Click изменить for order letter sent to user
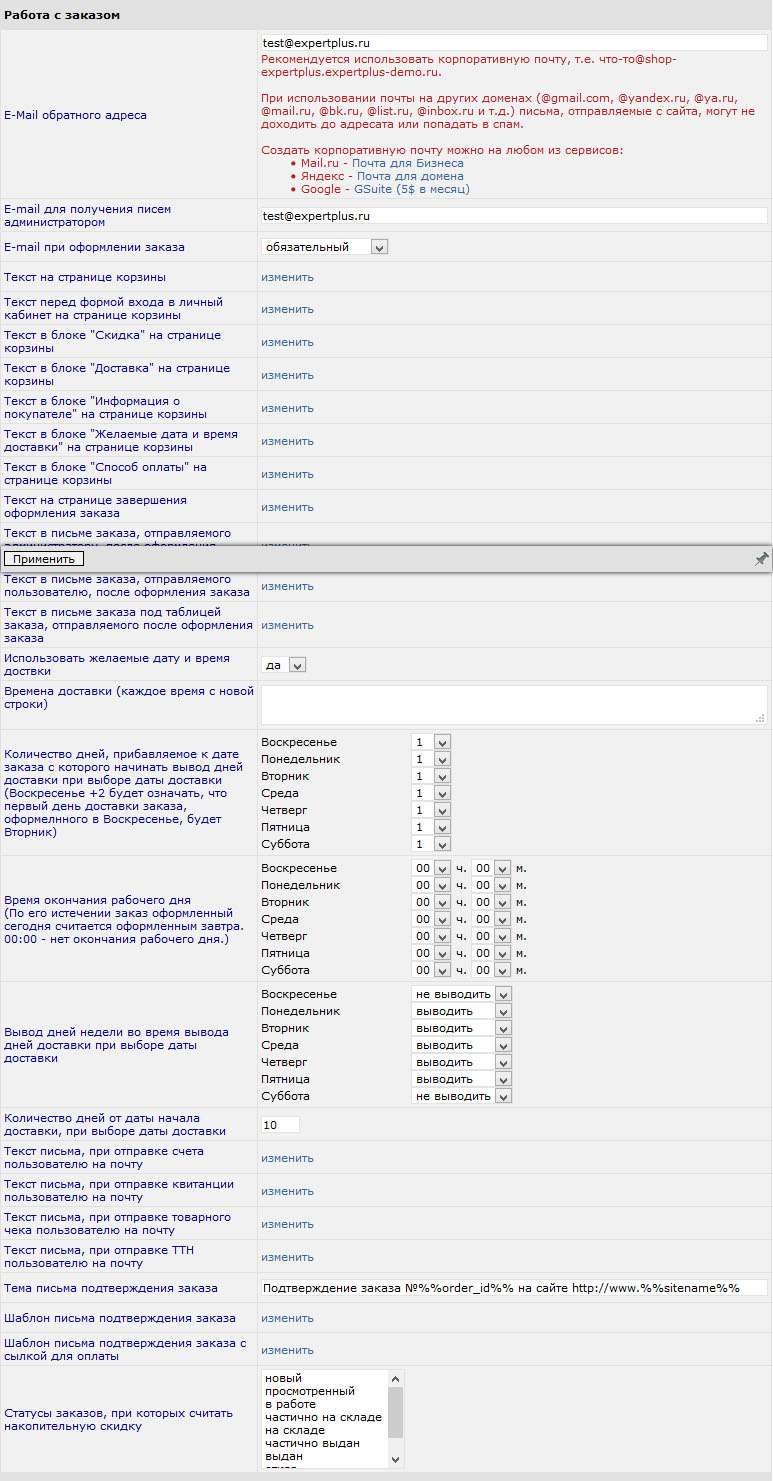Screen dimensions: 773x1481 tap(287, 586)
